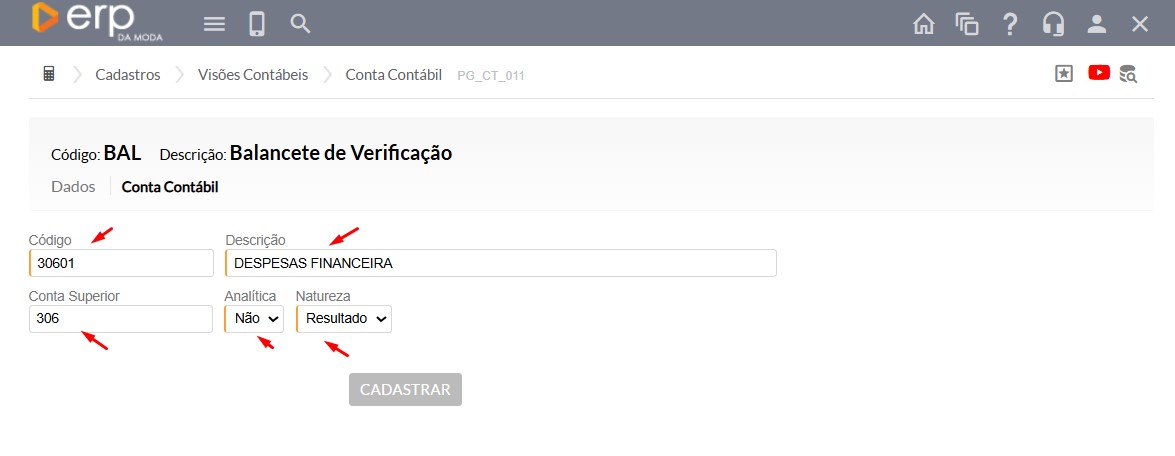Select the Conta Contábil tab
Image resolution: width=1175 pixels, height=456 pixels.
coord(170,187)
